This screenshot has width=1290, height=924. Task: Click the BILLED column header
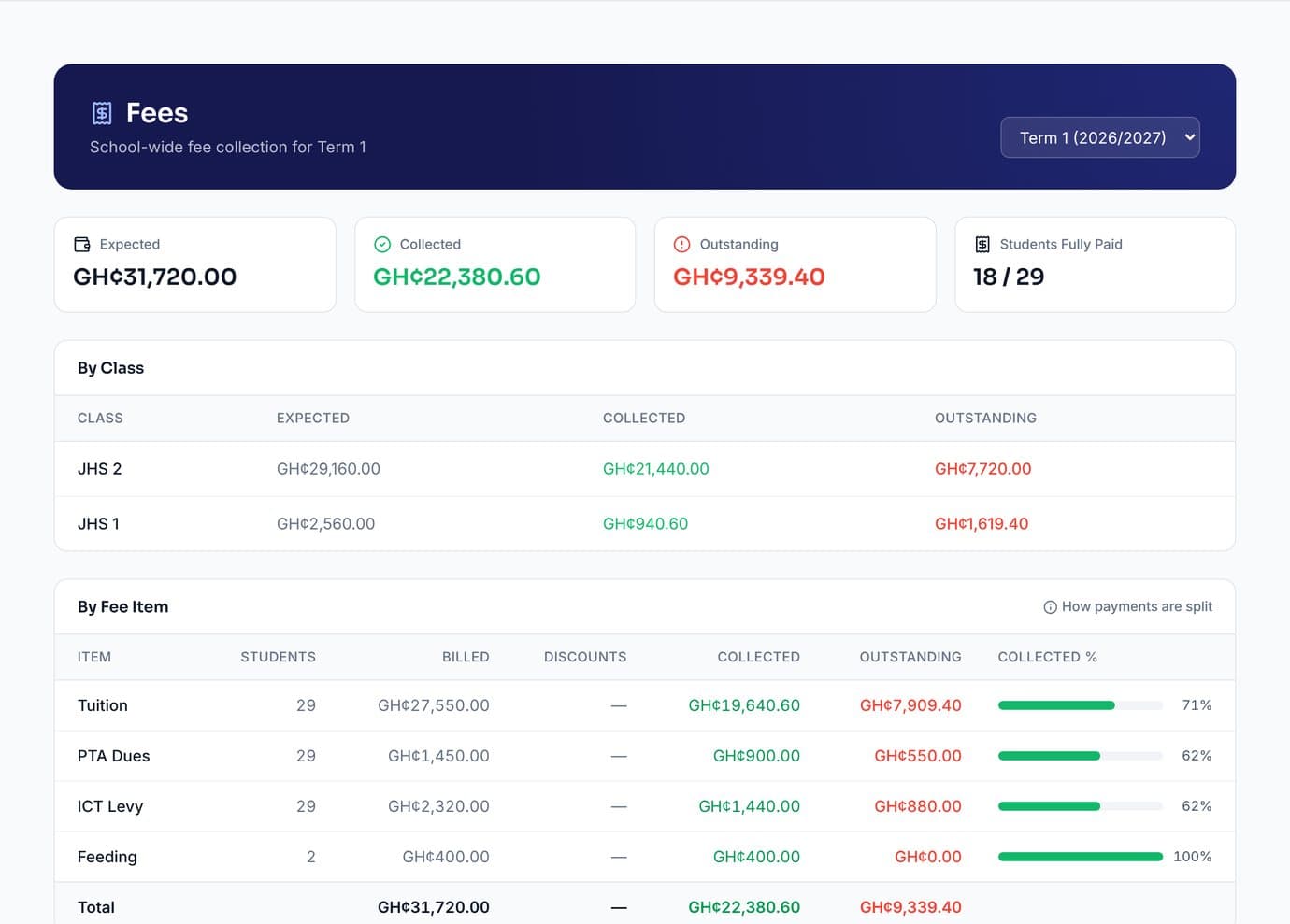pyautogui.click(x=466, y=657)
